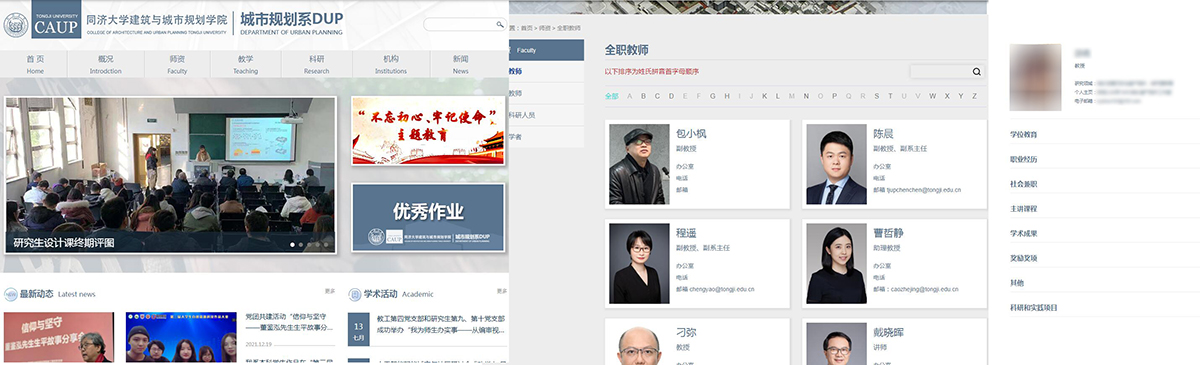Click the name 陈晨
Viewport: 1200px width, 365px height.
pos(883,133)
